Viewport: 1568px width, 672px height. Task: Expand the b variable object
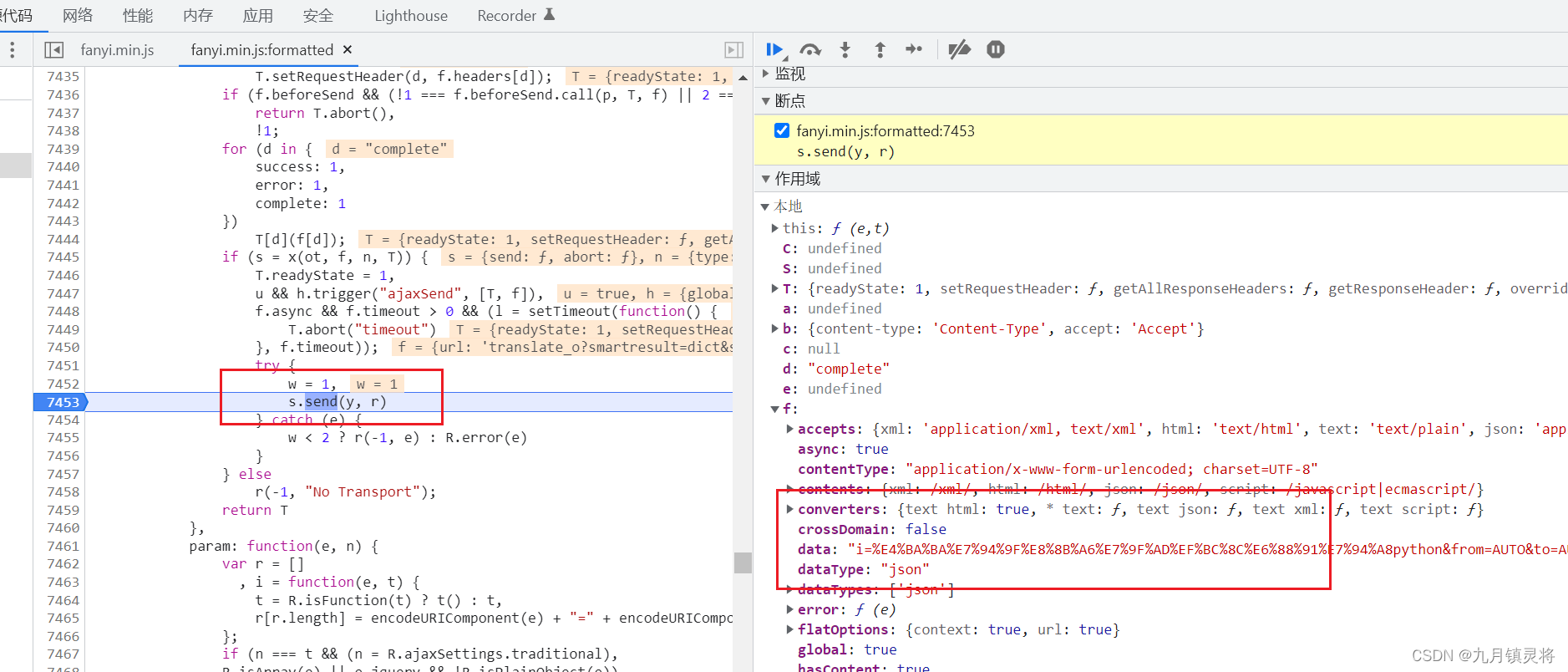(x=774, y=328)
